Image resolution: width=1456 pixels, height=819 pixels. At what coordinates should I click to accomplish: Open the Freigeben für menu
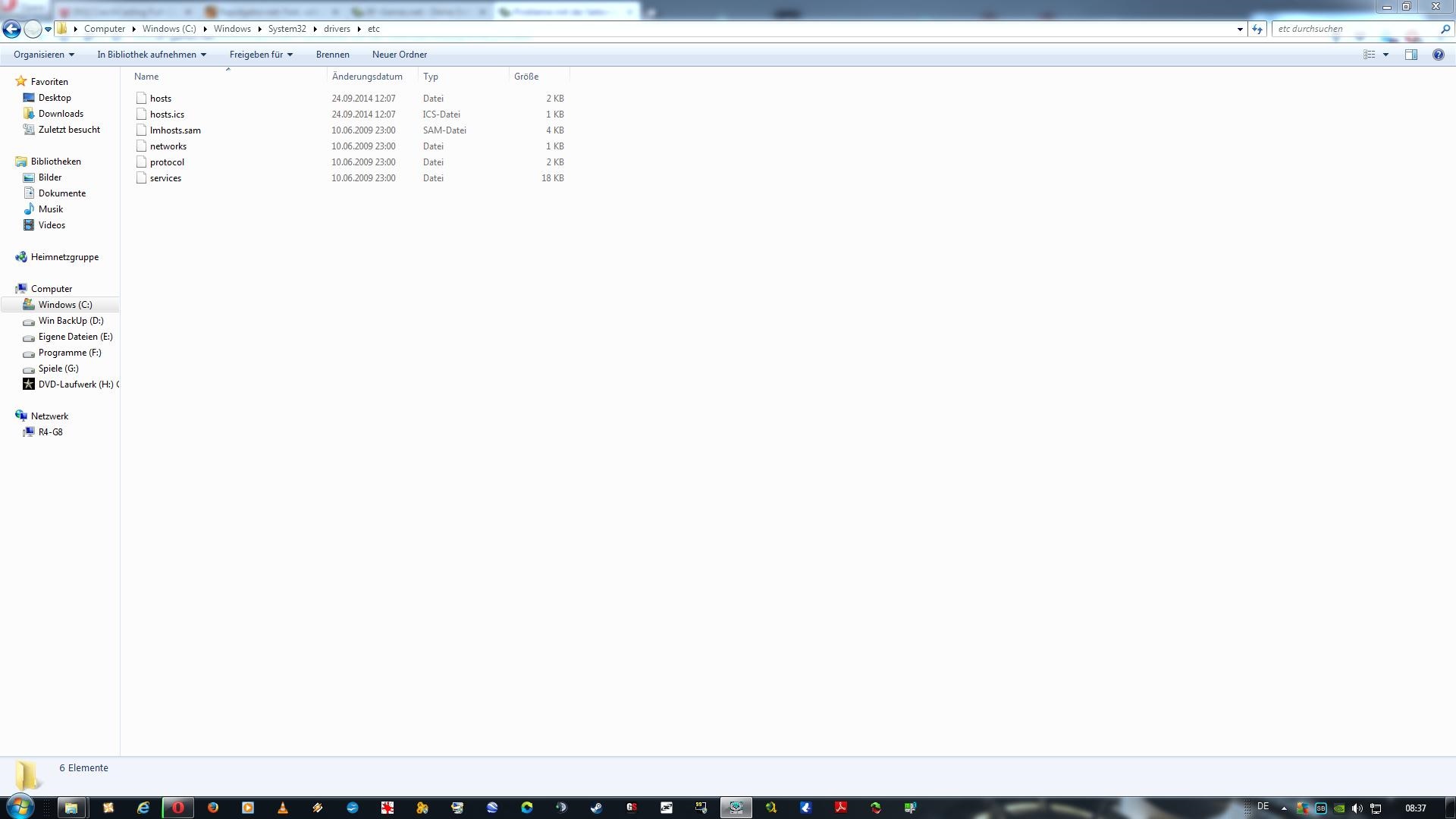261,55
